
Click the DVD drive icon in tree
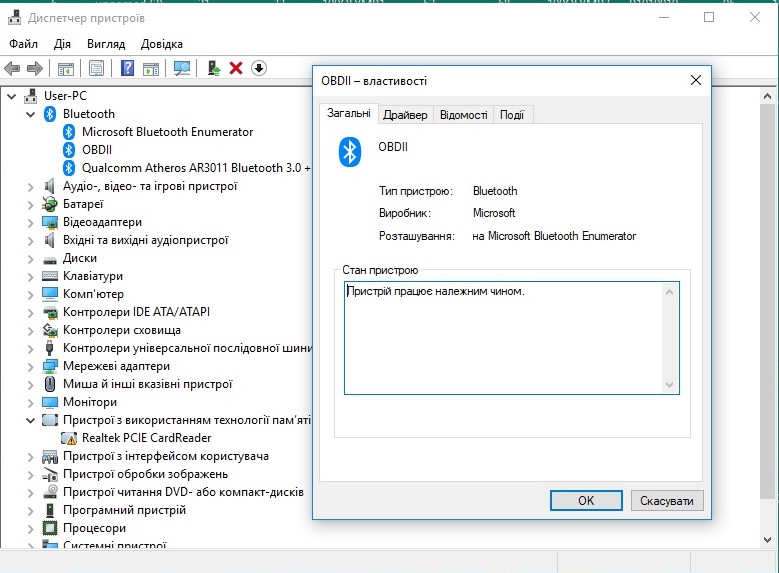click(50, 491)
